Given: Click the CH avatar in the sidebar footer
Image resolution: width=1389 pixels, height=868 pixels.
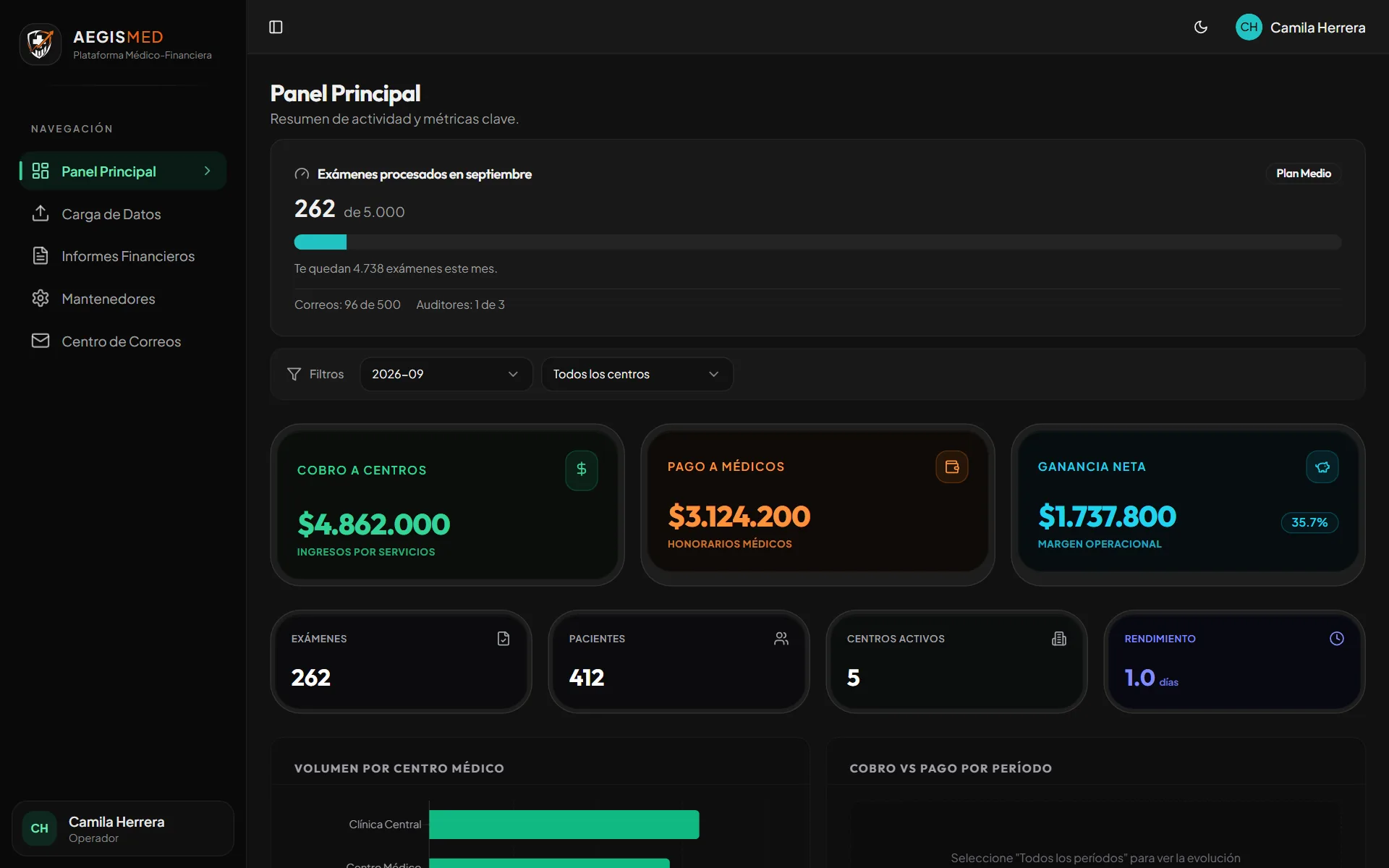Looking at the screenshot, I should coord(40,828).
